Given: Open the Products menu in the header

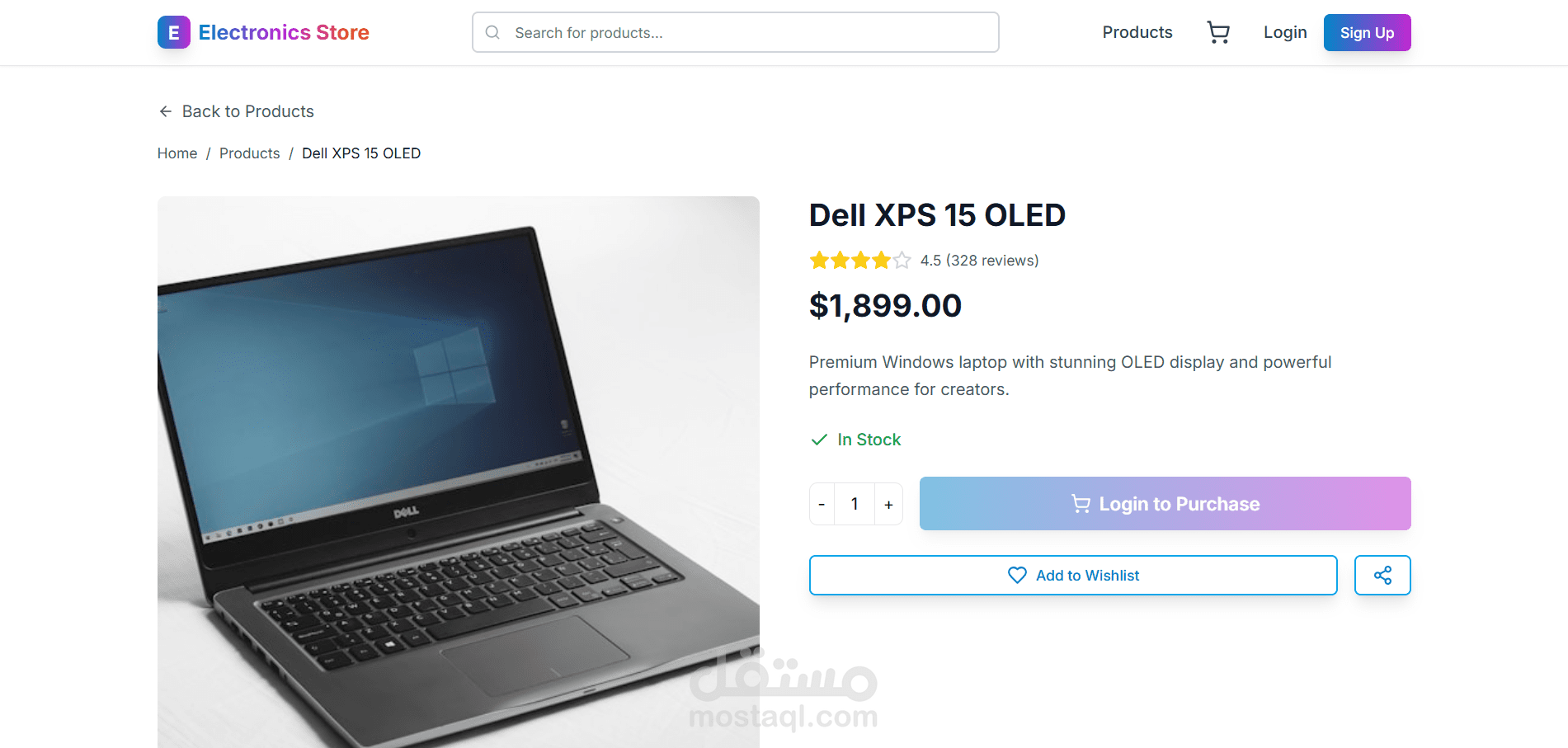Looking at the screenshot, I should click(x=1137, y=32).
